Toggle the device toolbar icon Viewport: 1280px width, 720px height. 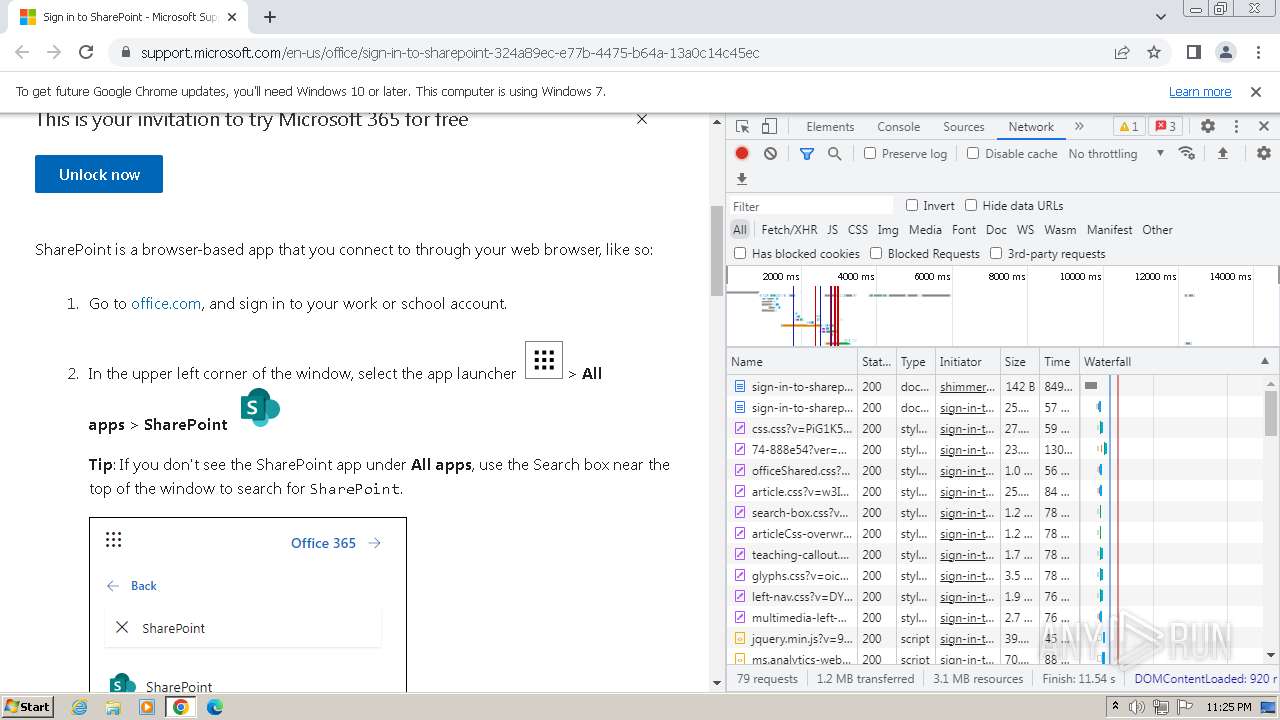point(769,127)
